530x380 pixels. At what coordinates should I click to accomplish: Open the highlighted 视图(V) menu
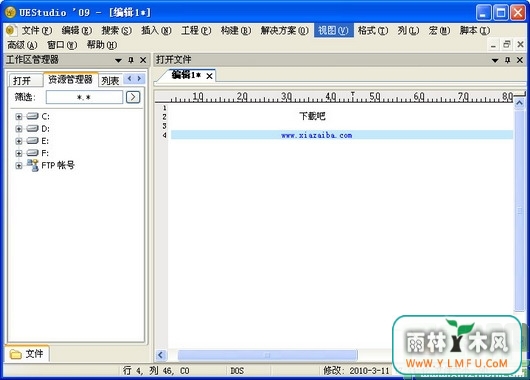coord(333,30)
